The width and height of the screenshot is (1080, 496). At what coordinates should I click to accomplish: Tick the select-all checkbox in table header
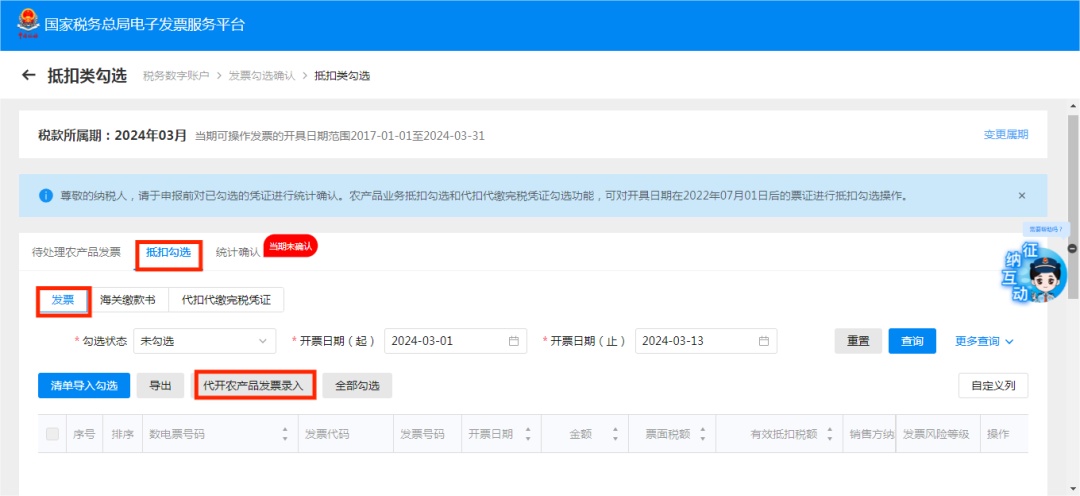pos(52,434)
